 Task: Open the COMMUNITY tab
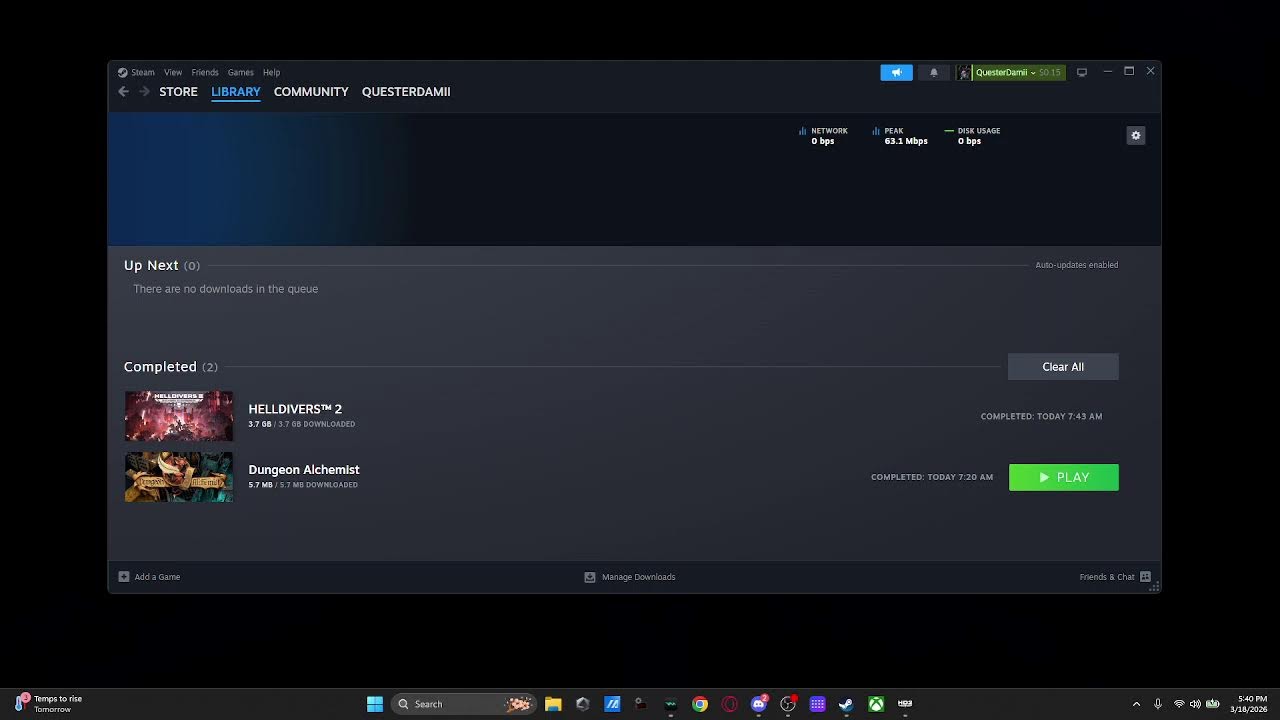pyautogui.click(x=311, y=91)
